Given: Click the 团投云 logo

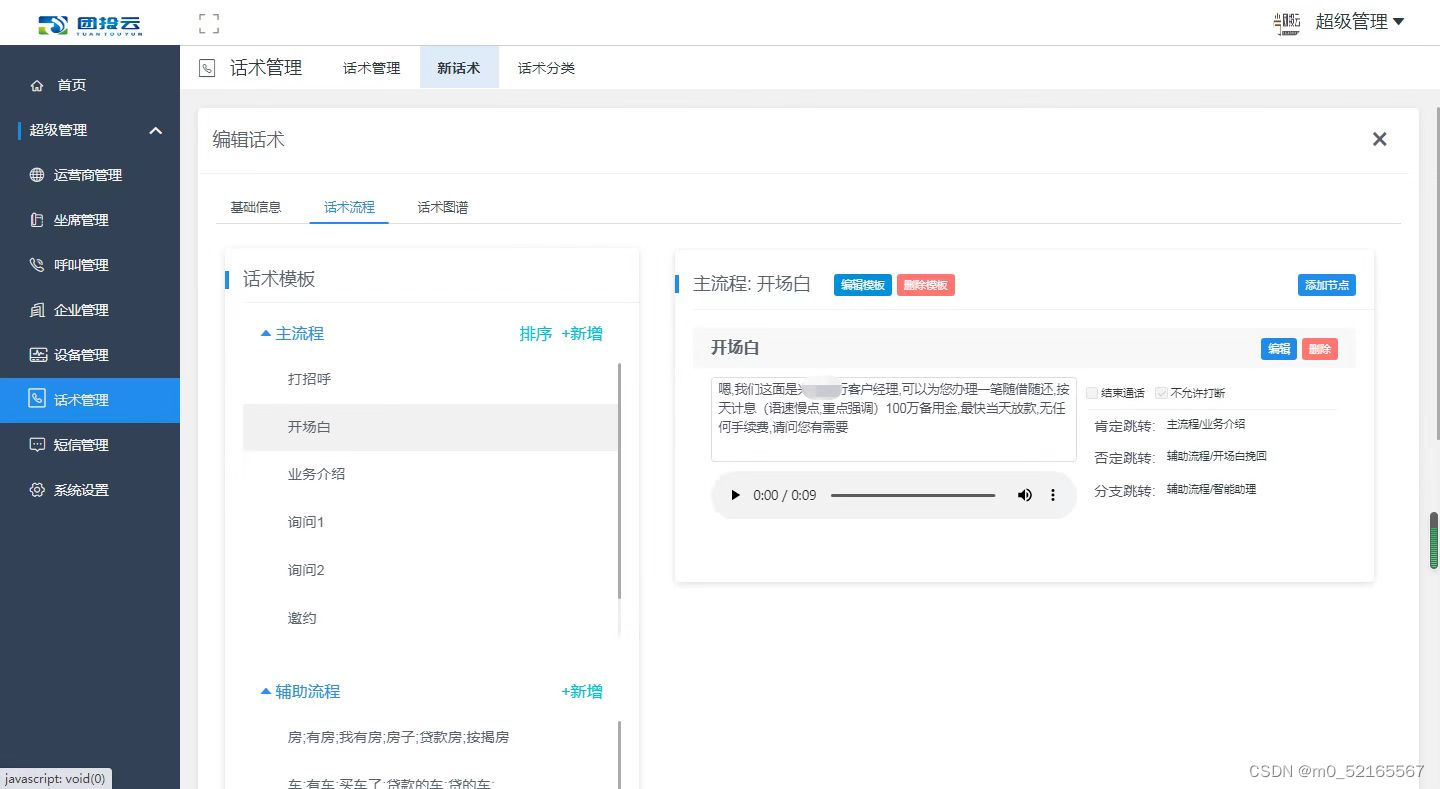Looking at the screenshot, I should tap(90, 24).
